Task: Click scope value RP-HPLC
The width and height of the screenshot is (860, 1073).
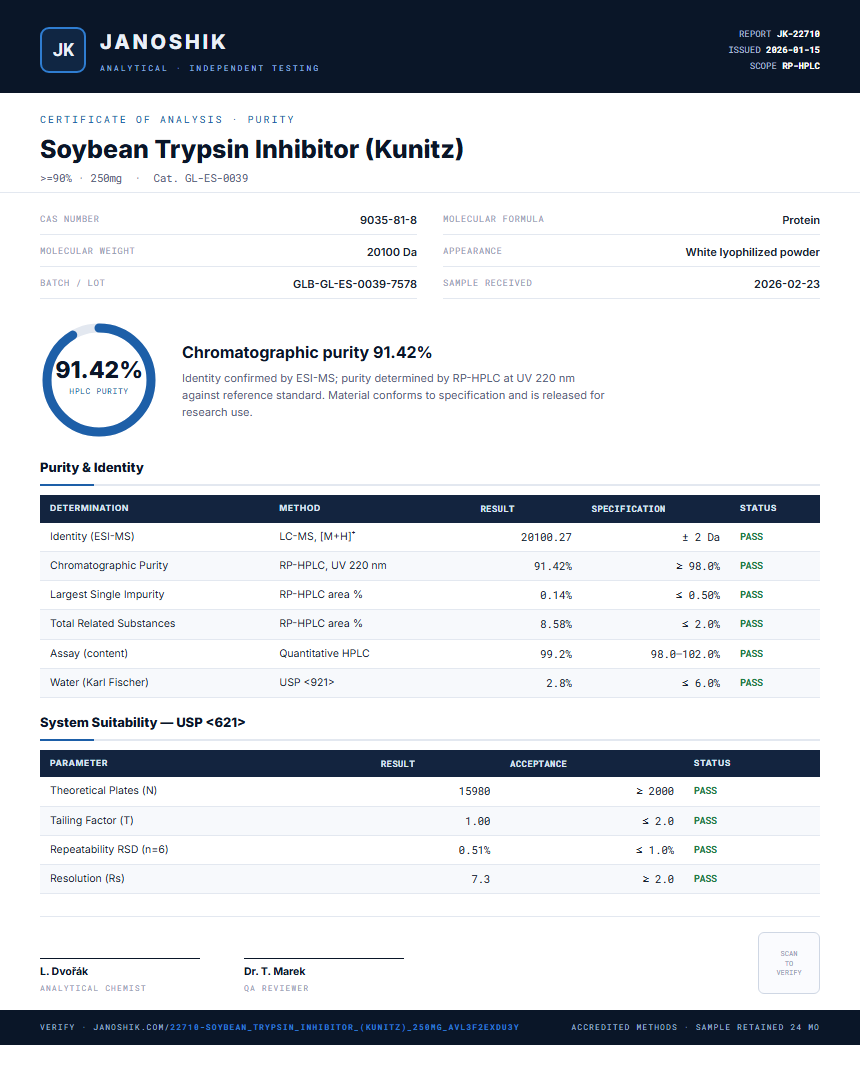Action: (x=800, y=66)
